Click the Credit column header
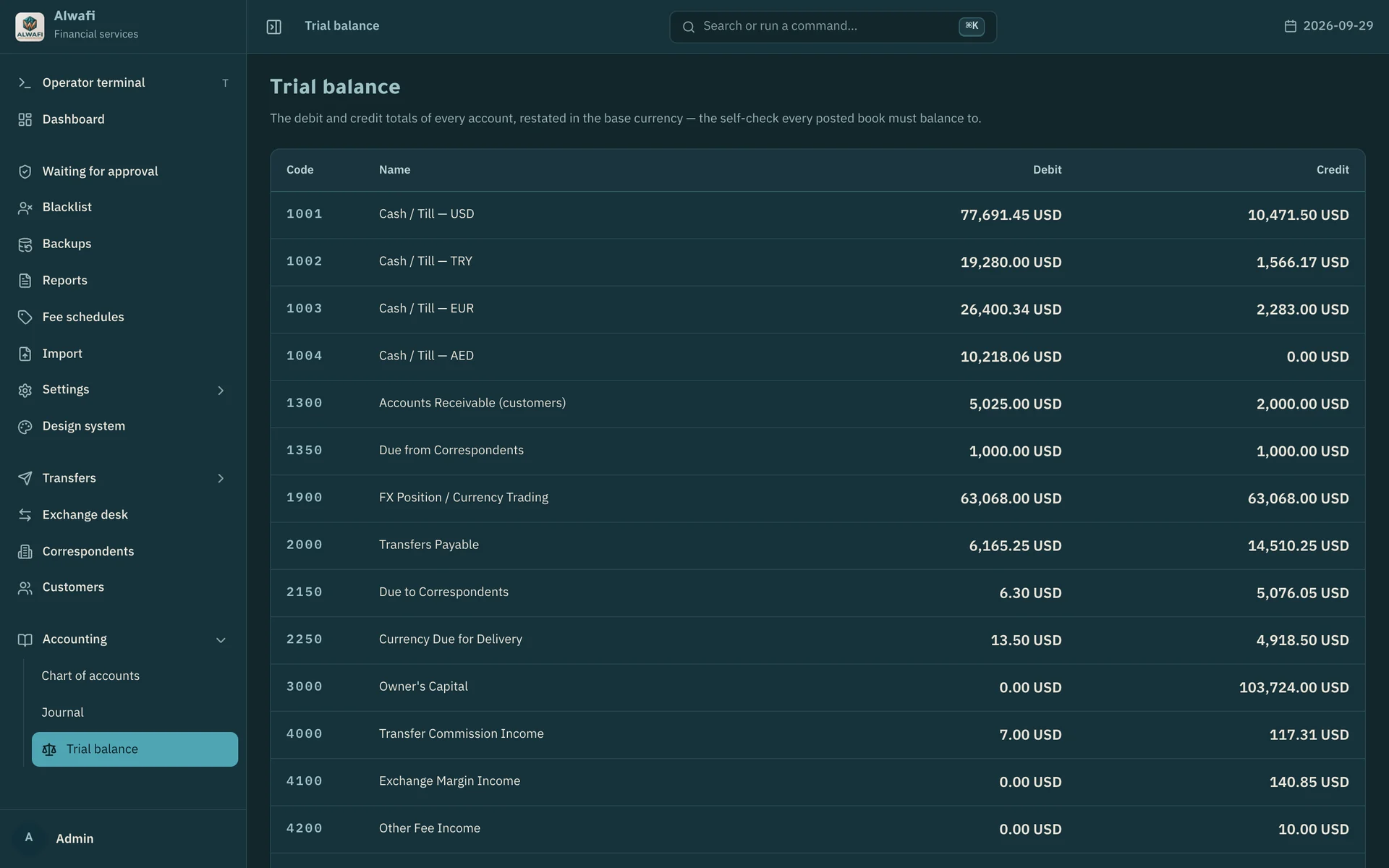 coord(1332,170)
